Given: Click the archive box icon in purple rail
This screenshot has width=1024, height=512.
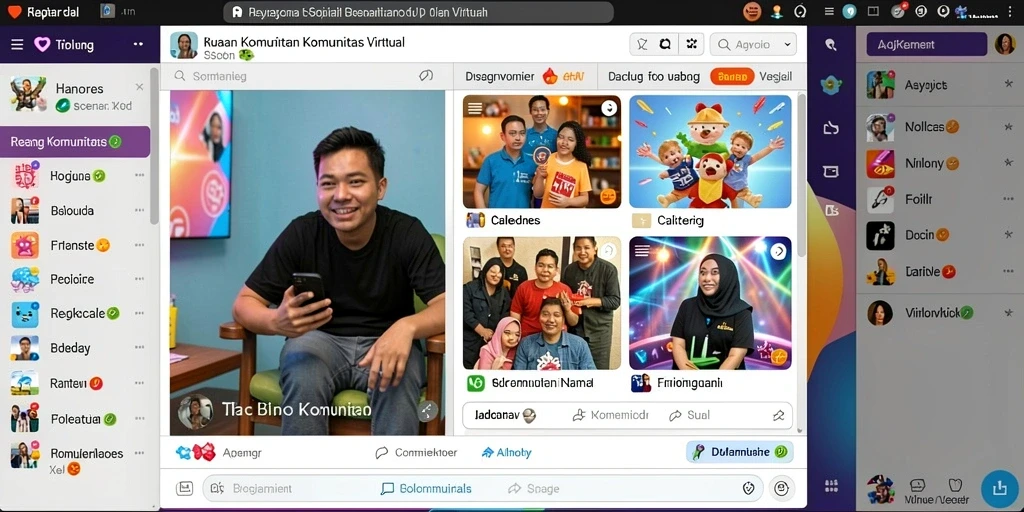Looking at the screenshot, I should [x=831, y=171].
